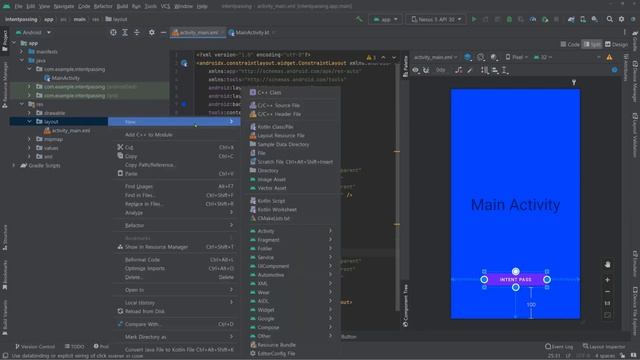Click the Sync Project with Gradle elephant icon

pos(571,19)
